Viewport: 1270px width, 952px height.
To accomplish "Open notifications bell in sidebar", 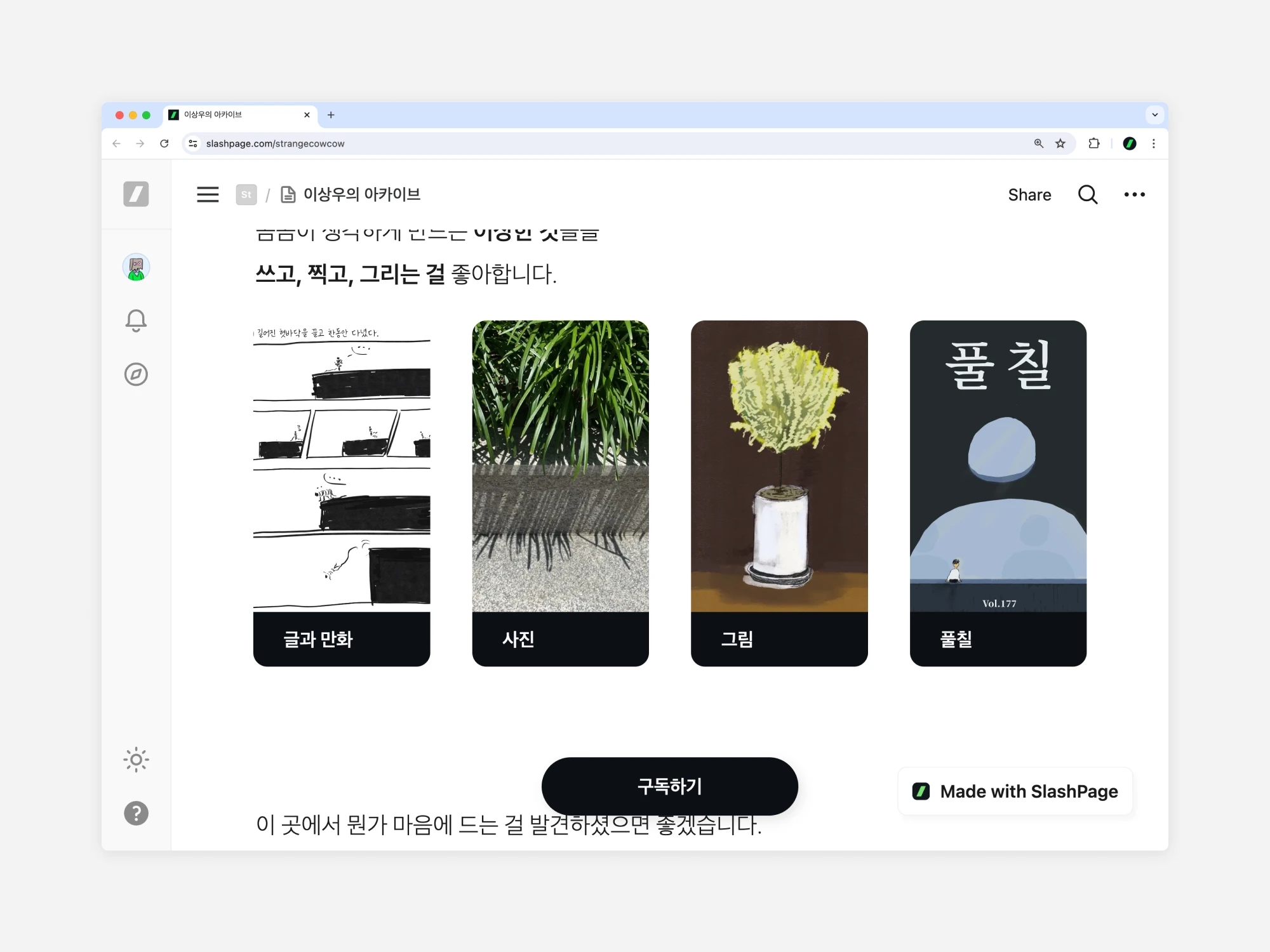I will coord(136,321).
